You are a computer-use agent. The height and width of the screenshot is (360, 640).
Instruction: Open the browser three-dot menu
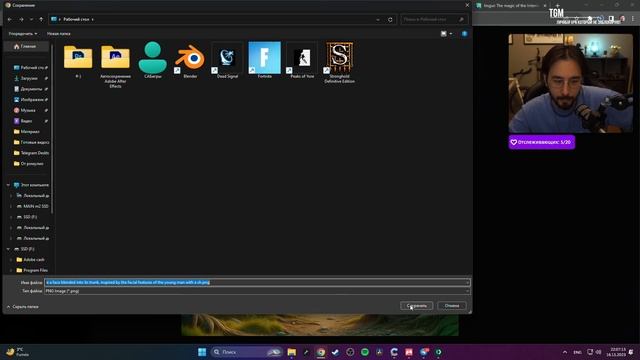(x=633, y=19)
